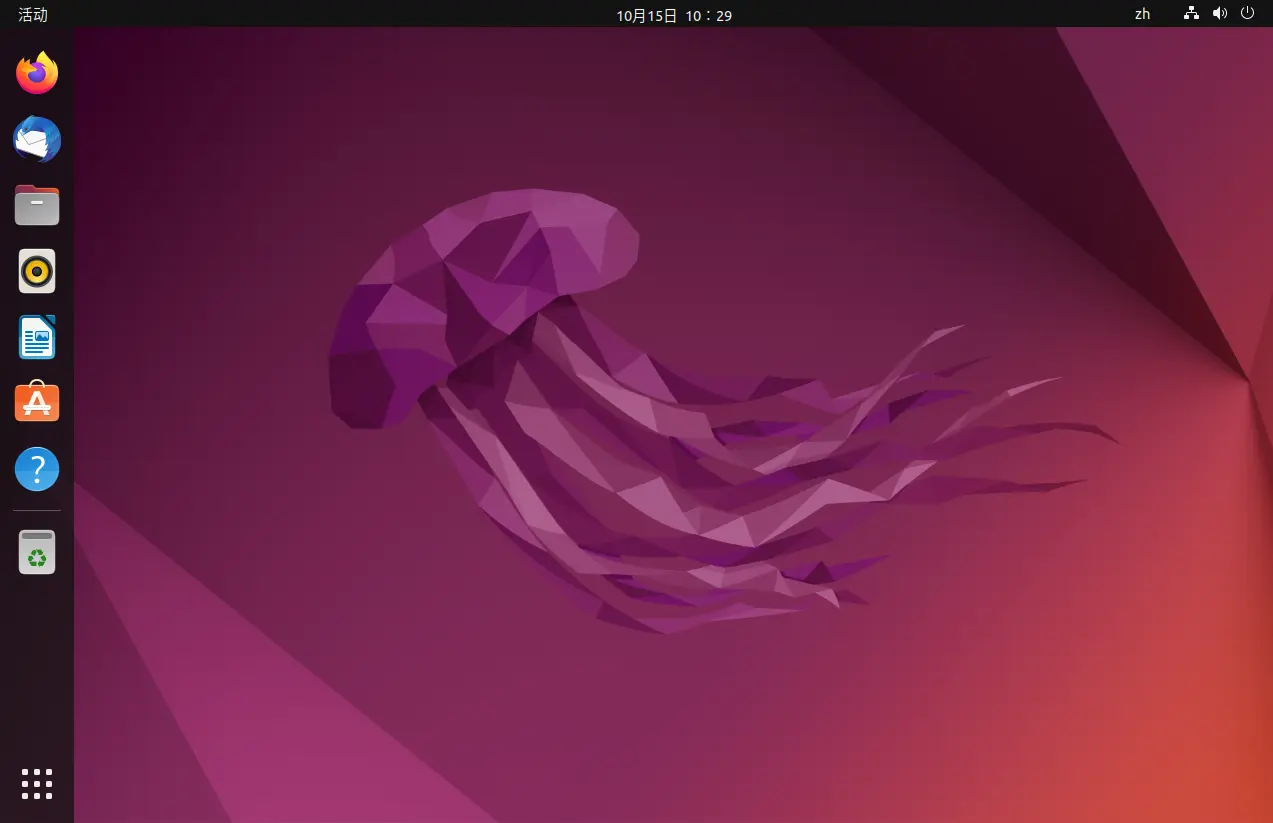The height and width of the screenshot is (823, 1273).
Task: Open the Trash bin icon
Action: tap(37, 552)
